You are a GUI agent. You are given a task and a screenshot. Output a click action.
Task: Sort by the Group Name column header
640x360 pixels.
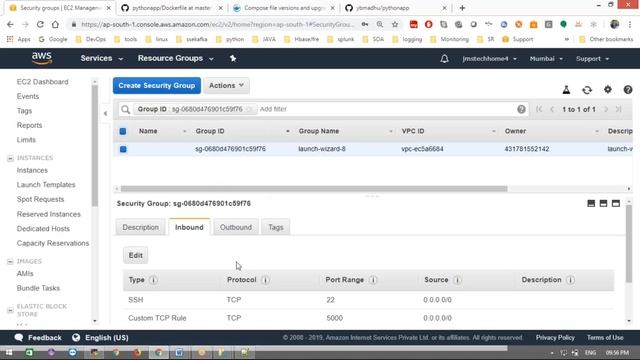pyautogui.click(x=319, y=131)
